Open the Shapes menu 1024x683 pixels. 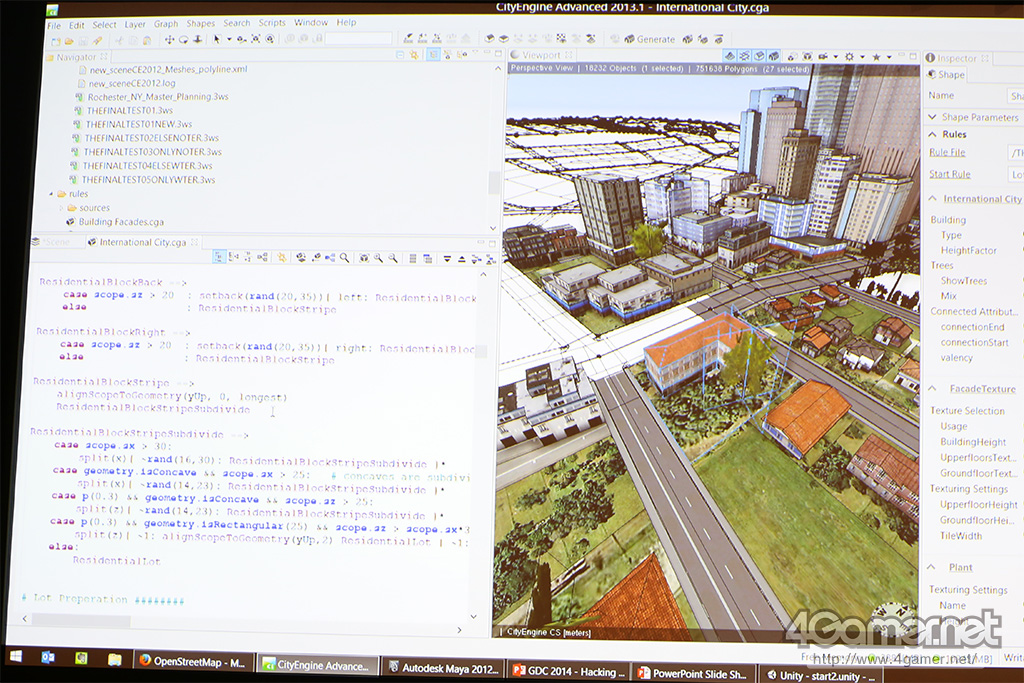point(200,24)
